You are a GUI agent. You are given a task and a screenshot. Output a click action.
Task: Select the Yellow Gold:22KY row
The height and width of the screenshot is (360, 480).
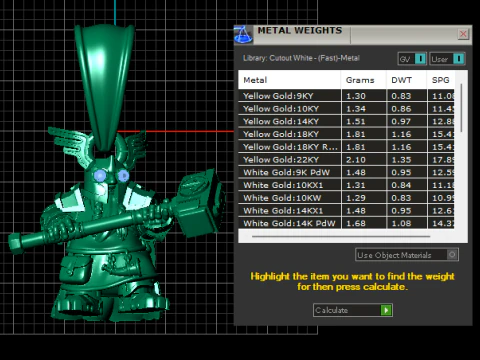[346, 160]
